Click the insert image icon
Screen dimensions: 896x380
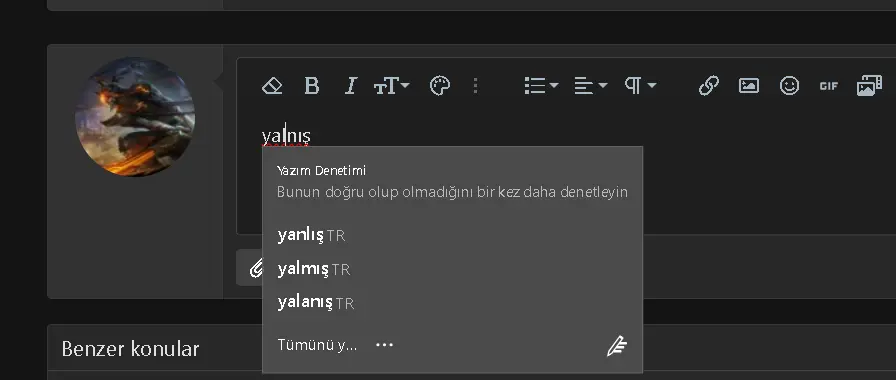point(749,86)
